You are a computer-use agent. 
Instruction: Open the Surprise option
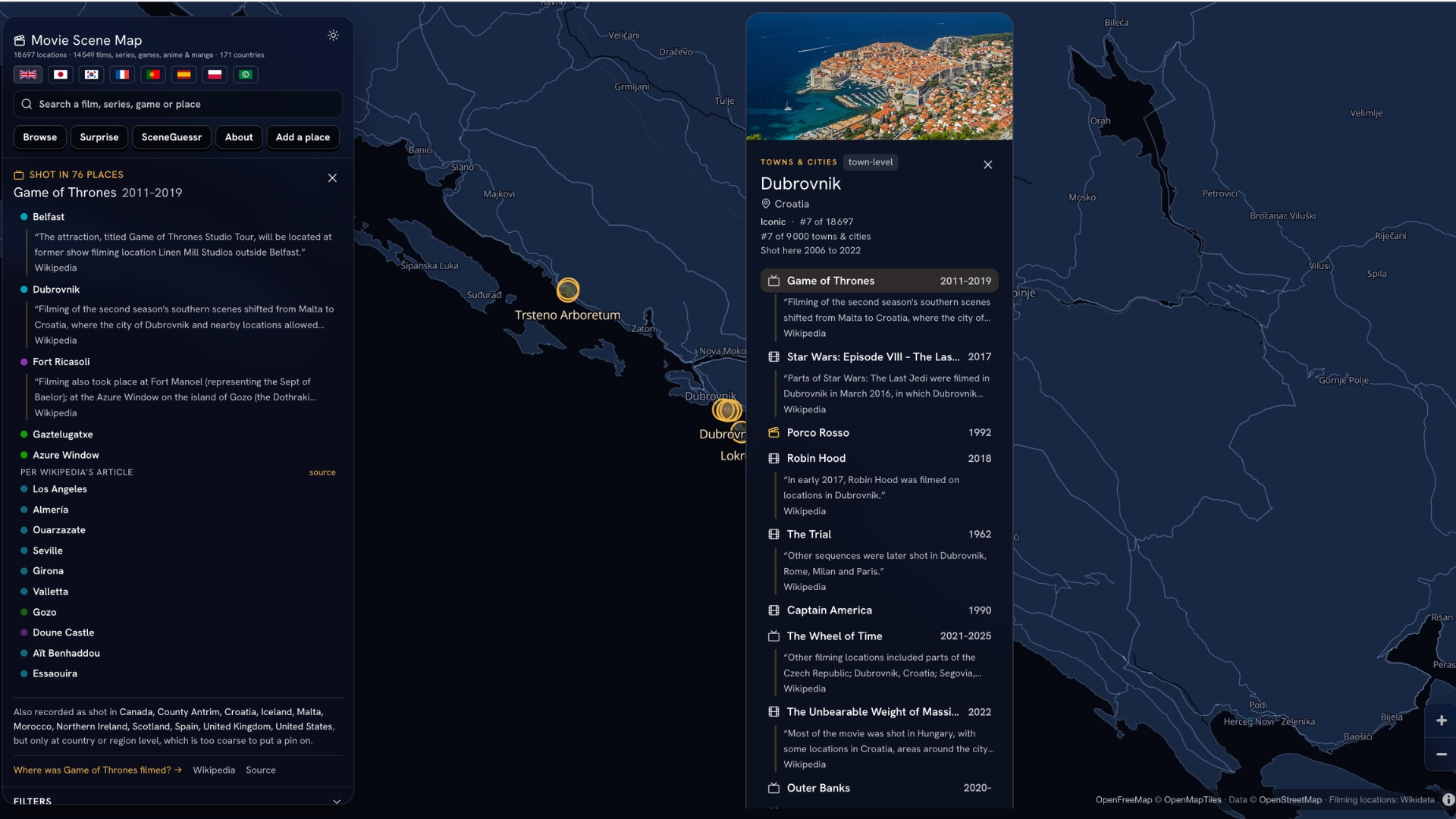[99, 137]
